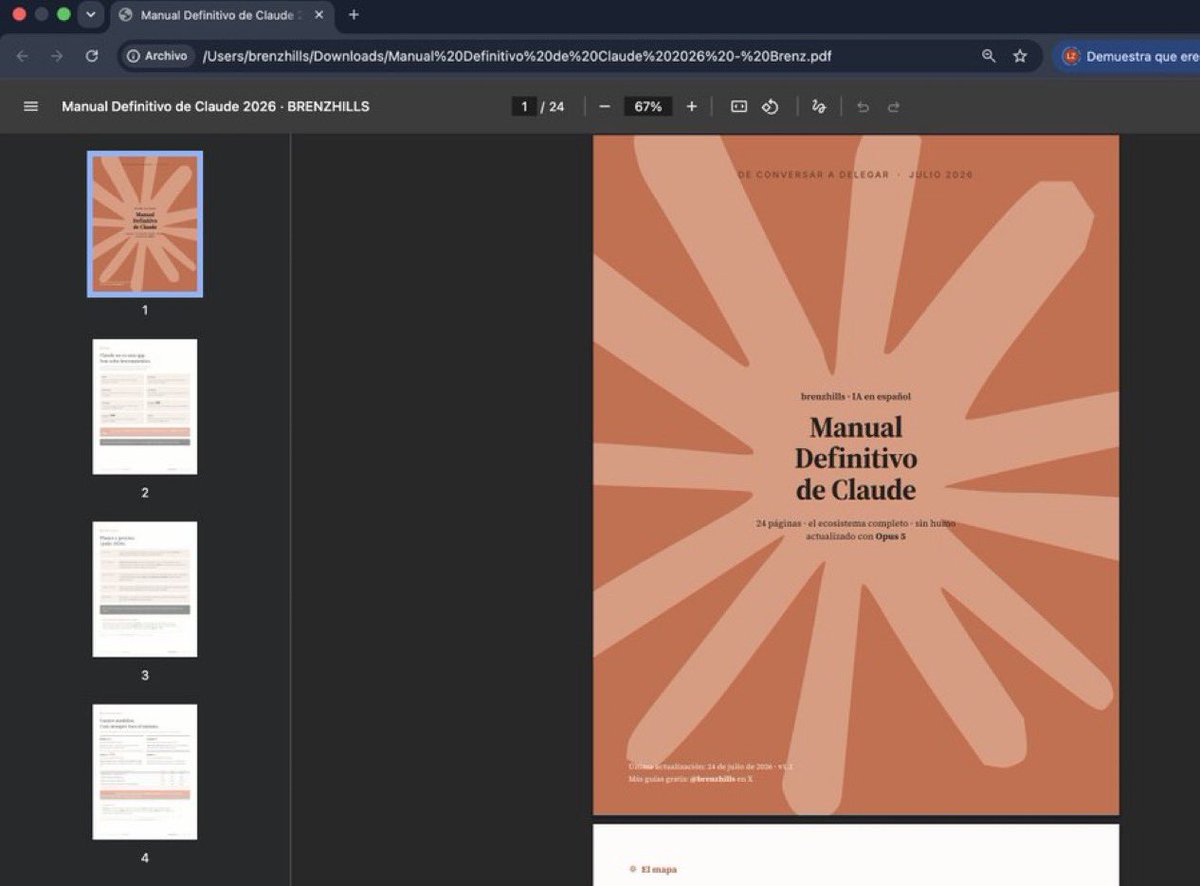
Task: Undo annotation in PDF toolbar
Action: coord(863,106)
